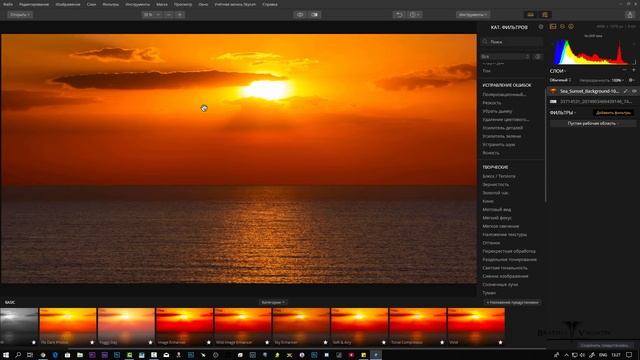640x360 pixels.
Task: Click the Добавить фильтры button
Action: click(613, 113)
